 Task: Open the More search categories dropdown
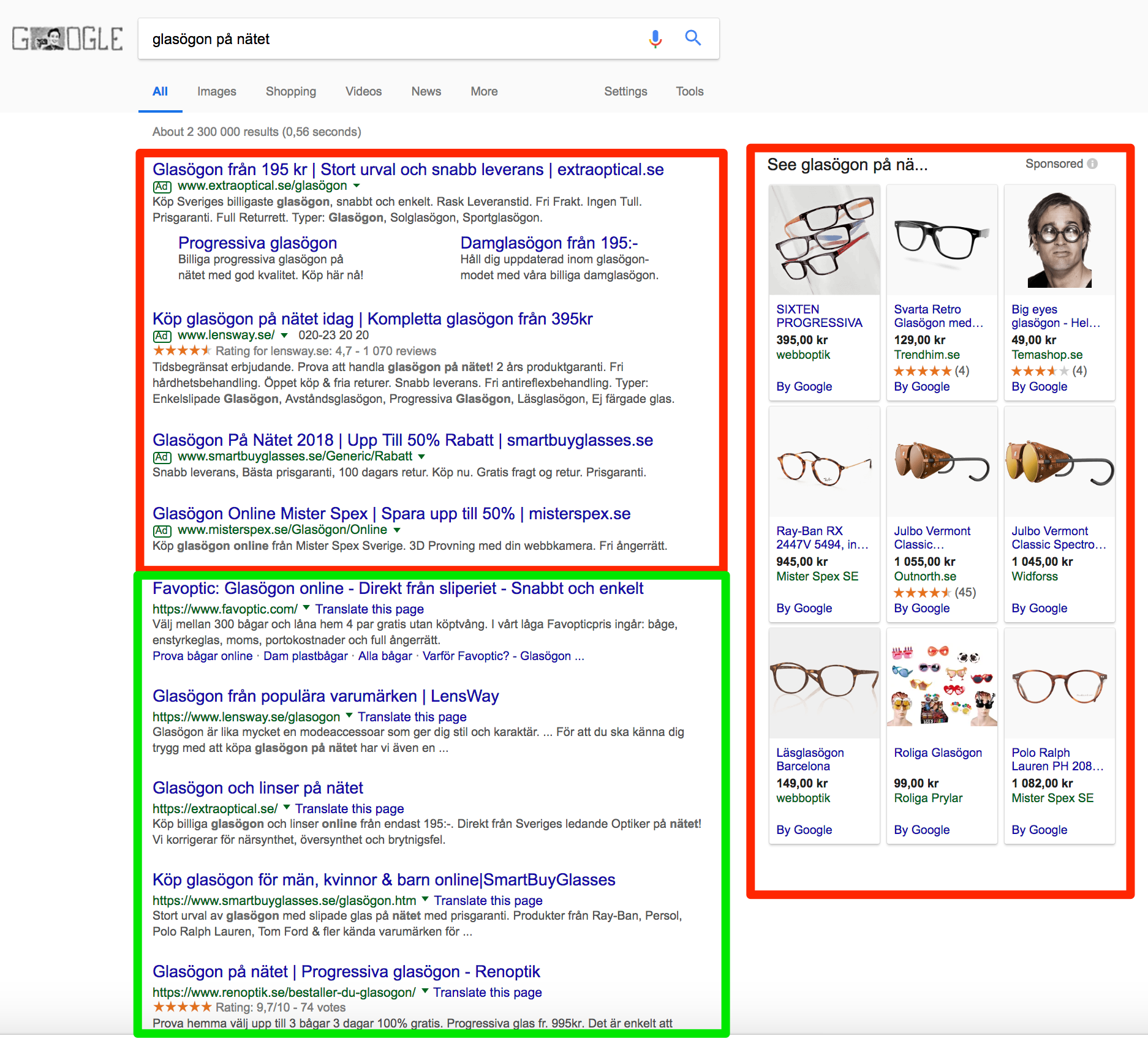pos(483,91)
